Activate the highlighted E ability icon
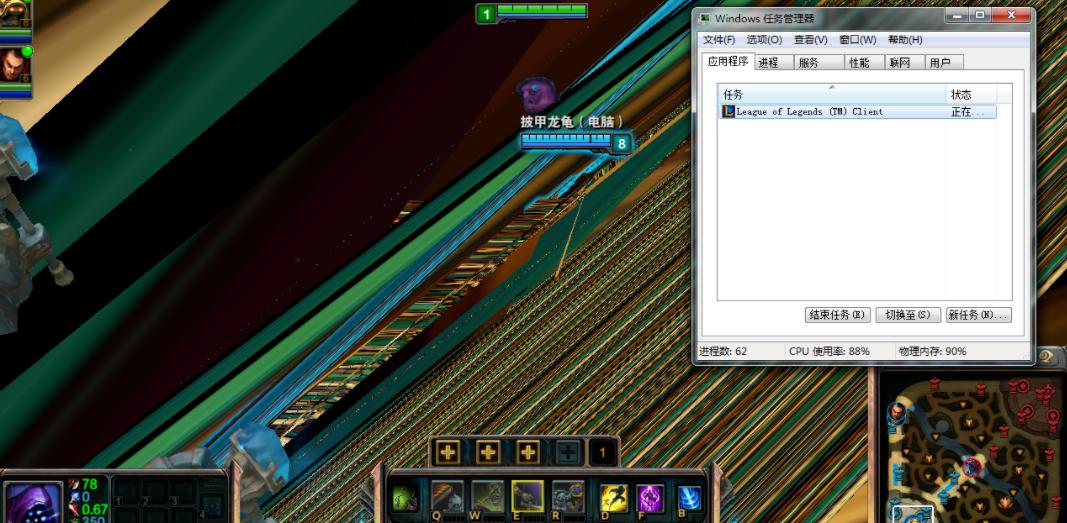Screen dimensions: 1067x523 528,496
